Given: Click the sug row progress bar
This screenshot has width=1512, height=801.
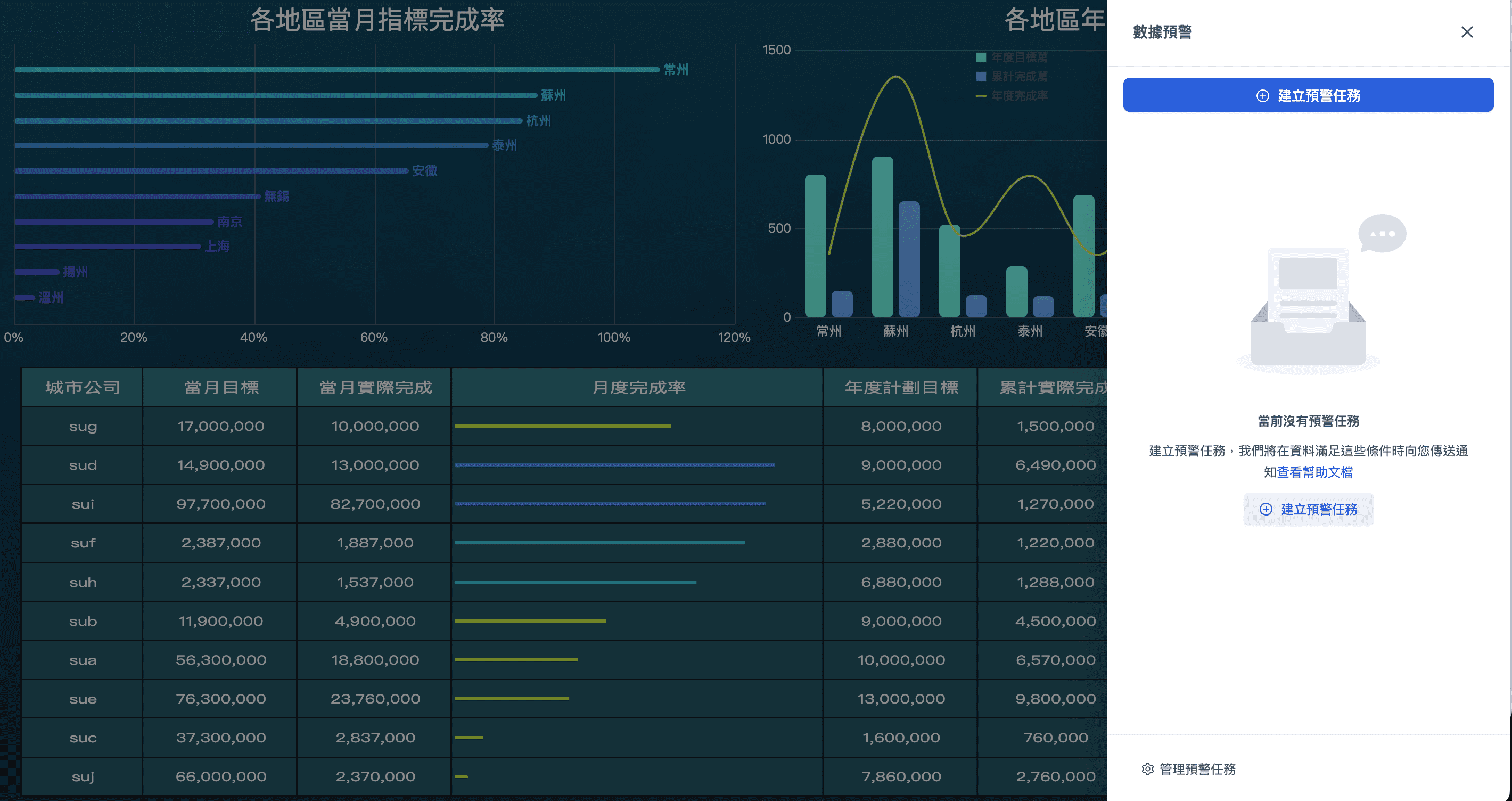Looking at the screenshot, I should point(562,426).
